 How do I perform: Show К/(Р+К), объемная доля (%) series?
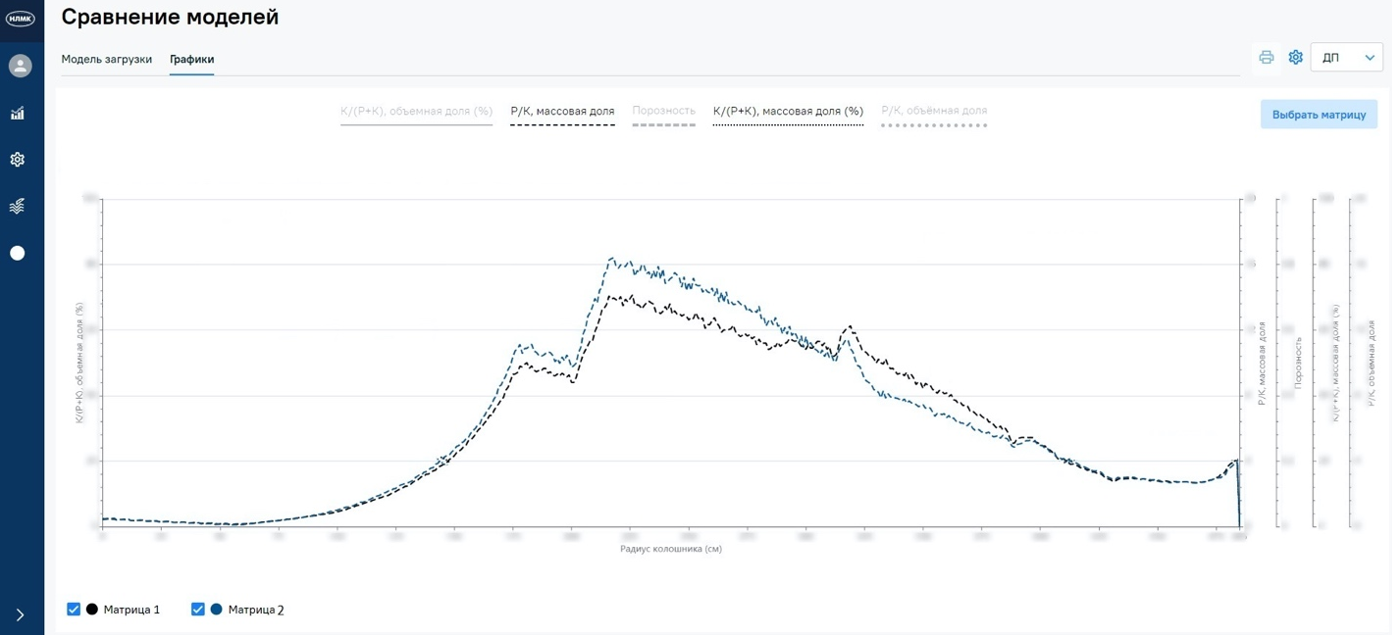click(416, 111)
